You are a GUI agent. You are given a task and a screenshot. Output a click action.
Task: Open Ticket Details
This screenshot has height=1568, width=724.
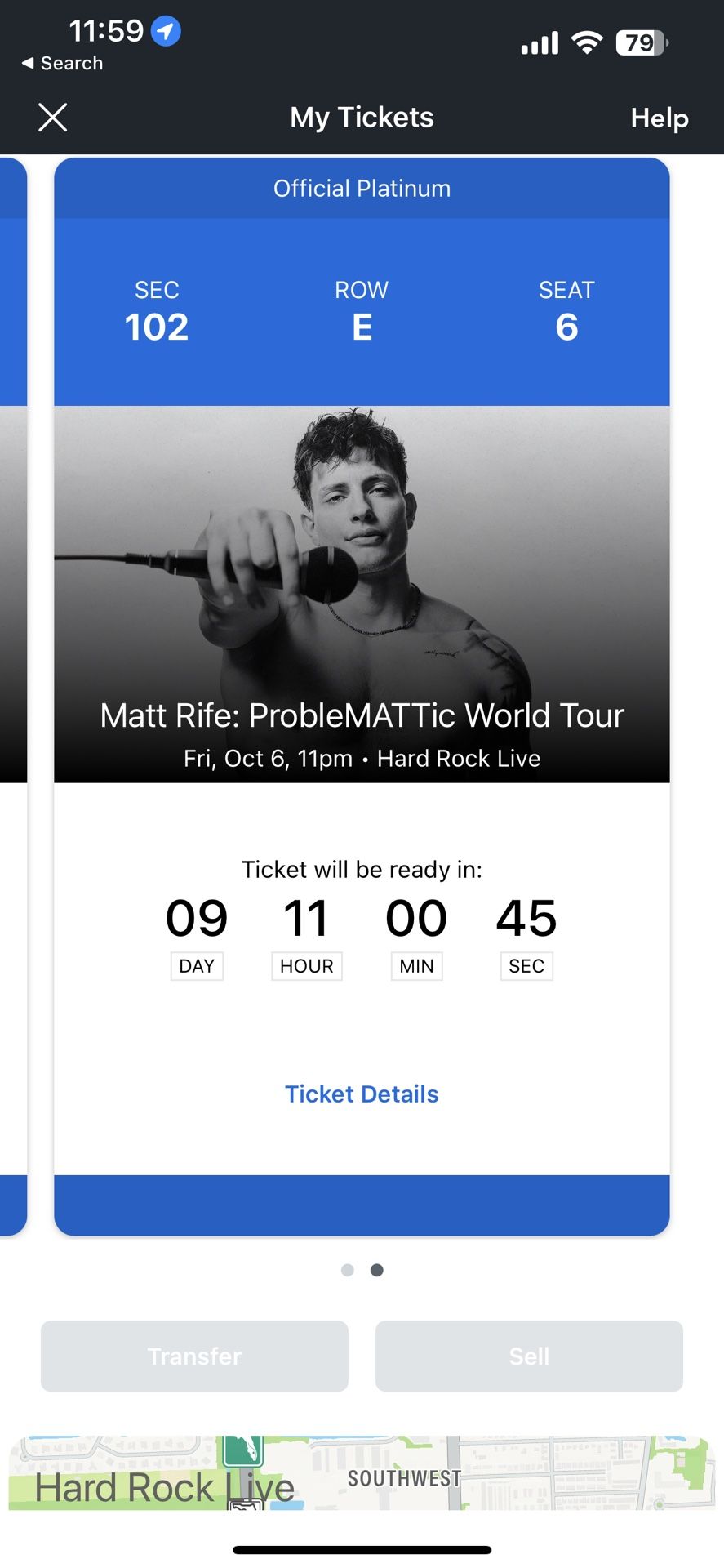pos(362,1094)
